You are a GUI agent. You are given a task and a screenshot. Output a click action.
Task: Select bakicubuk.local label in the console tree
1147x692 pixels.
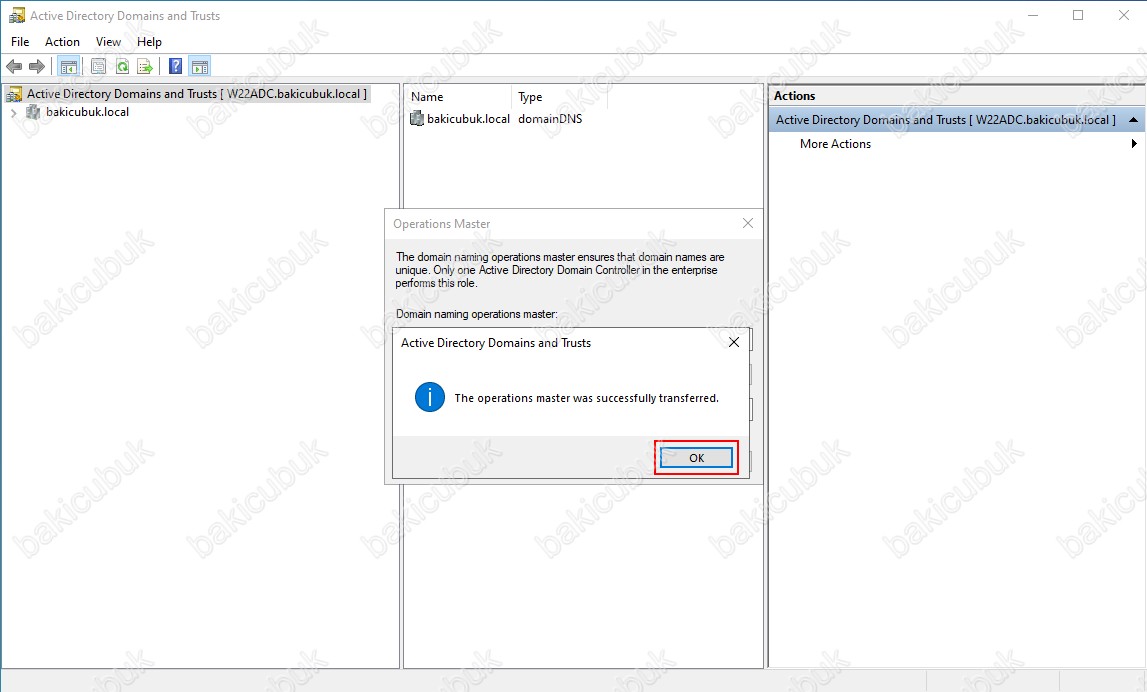click(87, 112)
